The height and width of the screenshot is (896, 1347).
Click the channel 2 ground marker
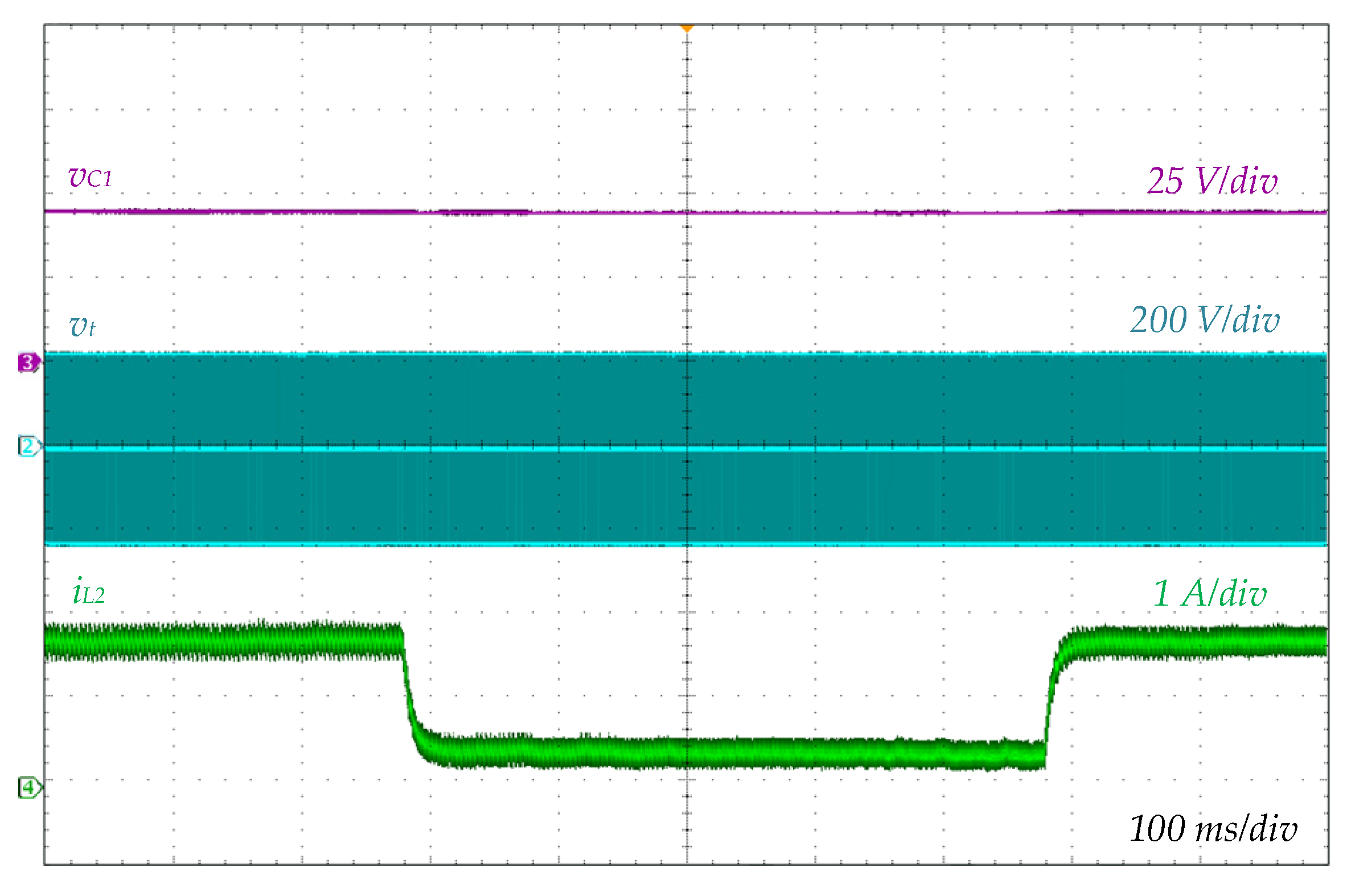pos(27,446)
